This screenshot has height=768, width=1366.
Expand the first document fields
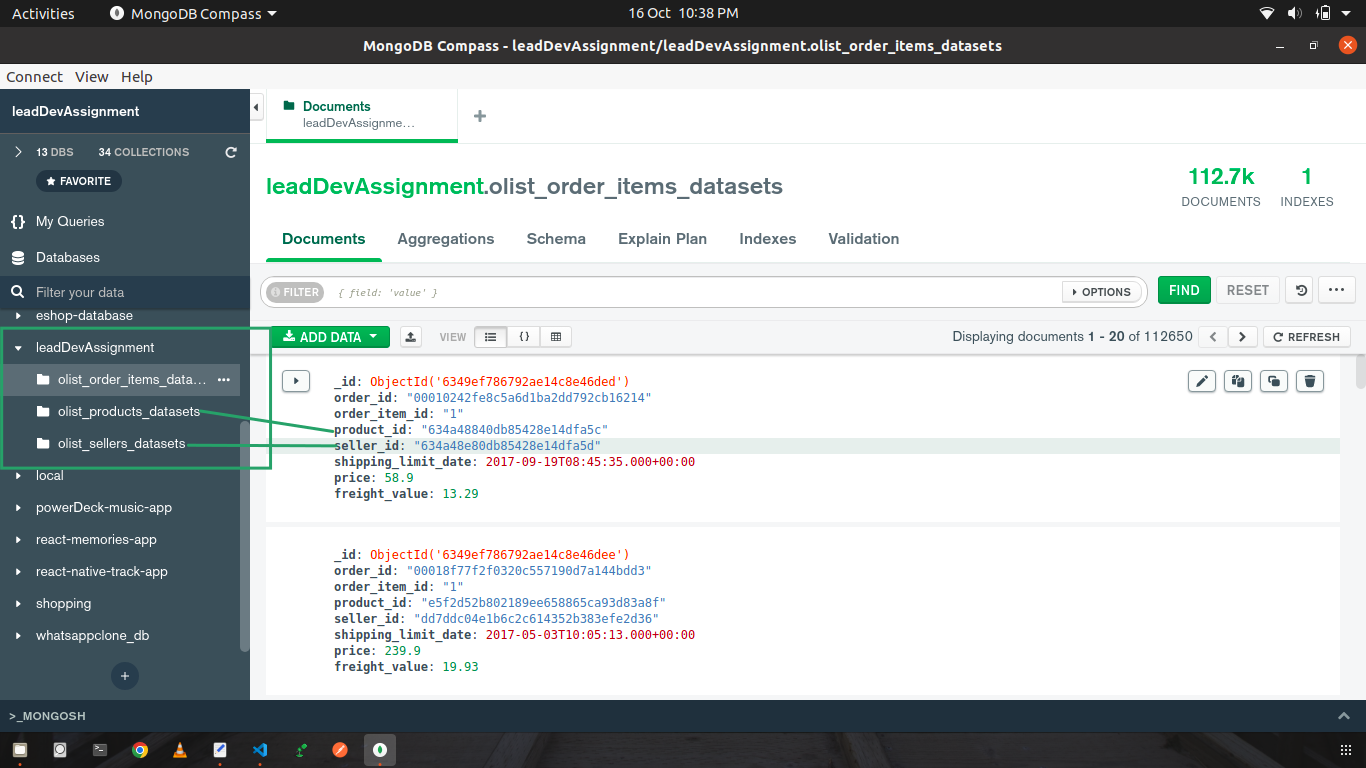click(x=296, y=380)
